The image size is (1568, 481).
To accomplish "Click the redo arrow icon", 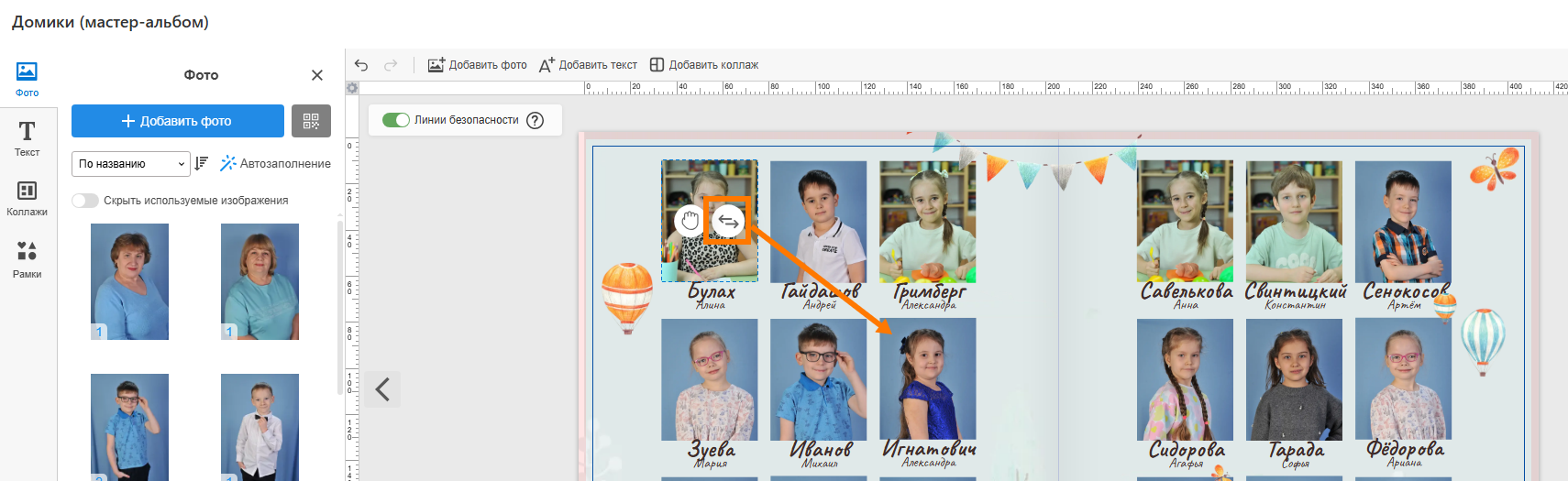I will (391, 65).
